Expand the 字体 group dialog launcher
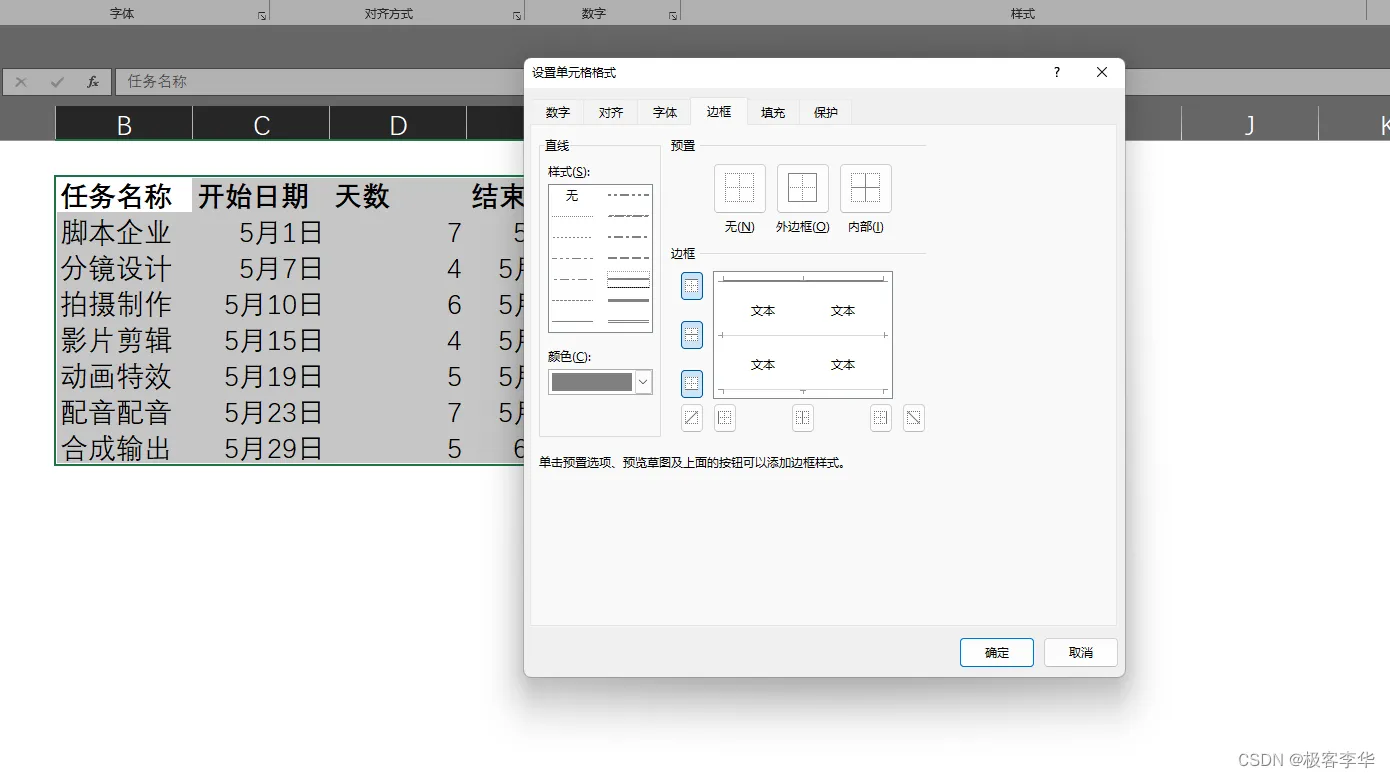Screen dimensions: 1390x778 click(x=262, y=16)
